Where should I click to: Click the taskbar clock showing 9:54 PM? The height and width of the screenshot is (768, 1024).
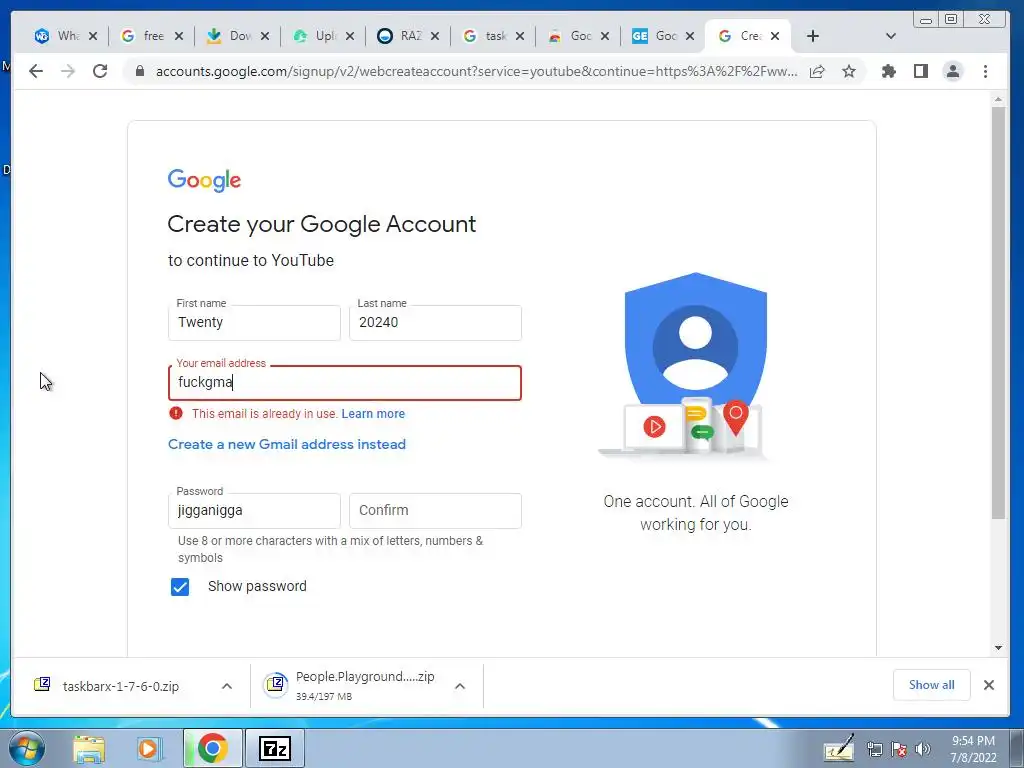click(973, 749)
